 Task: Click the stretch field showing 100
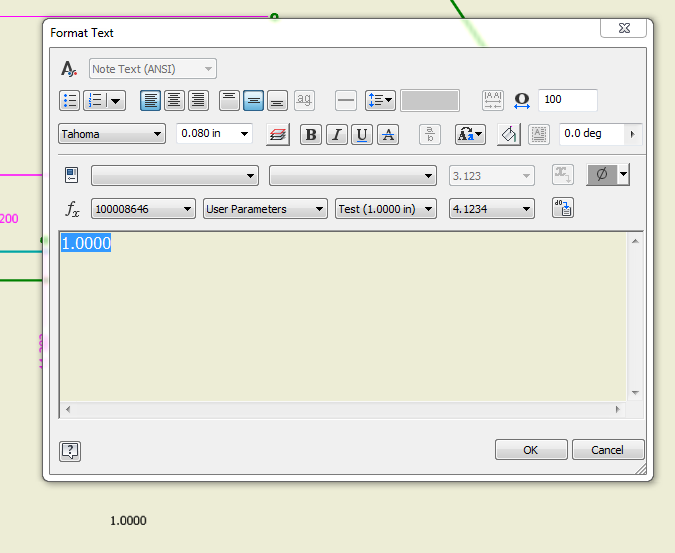(x=568, y=100)
